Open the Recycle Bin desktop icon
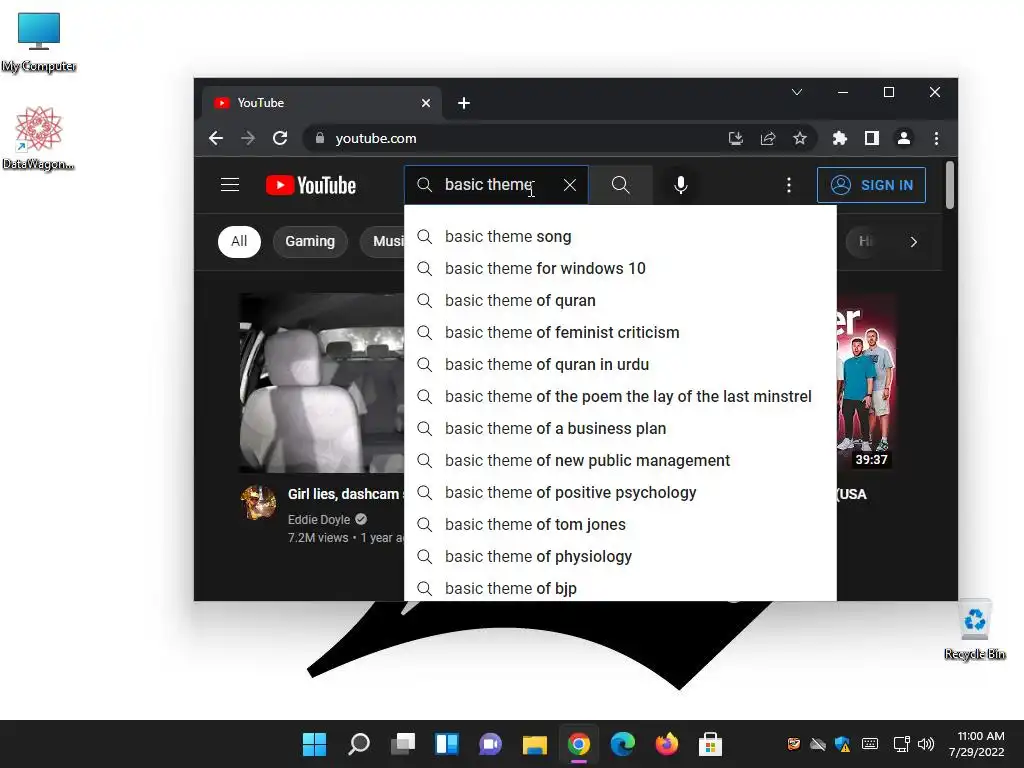The image size is (1024, 768). point(974,630)
